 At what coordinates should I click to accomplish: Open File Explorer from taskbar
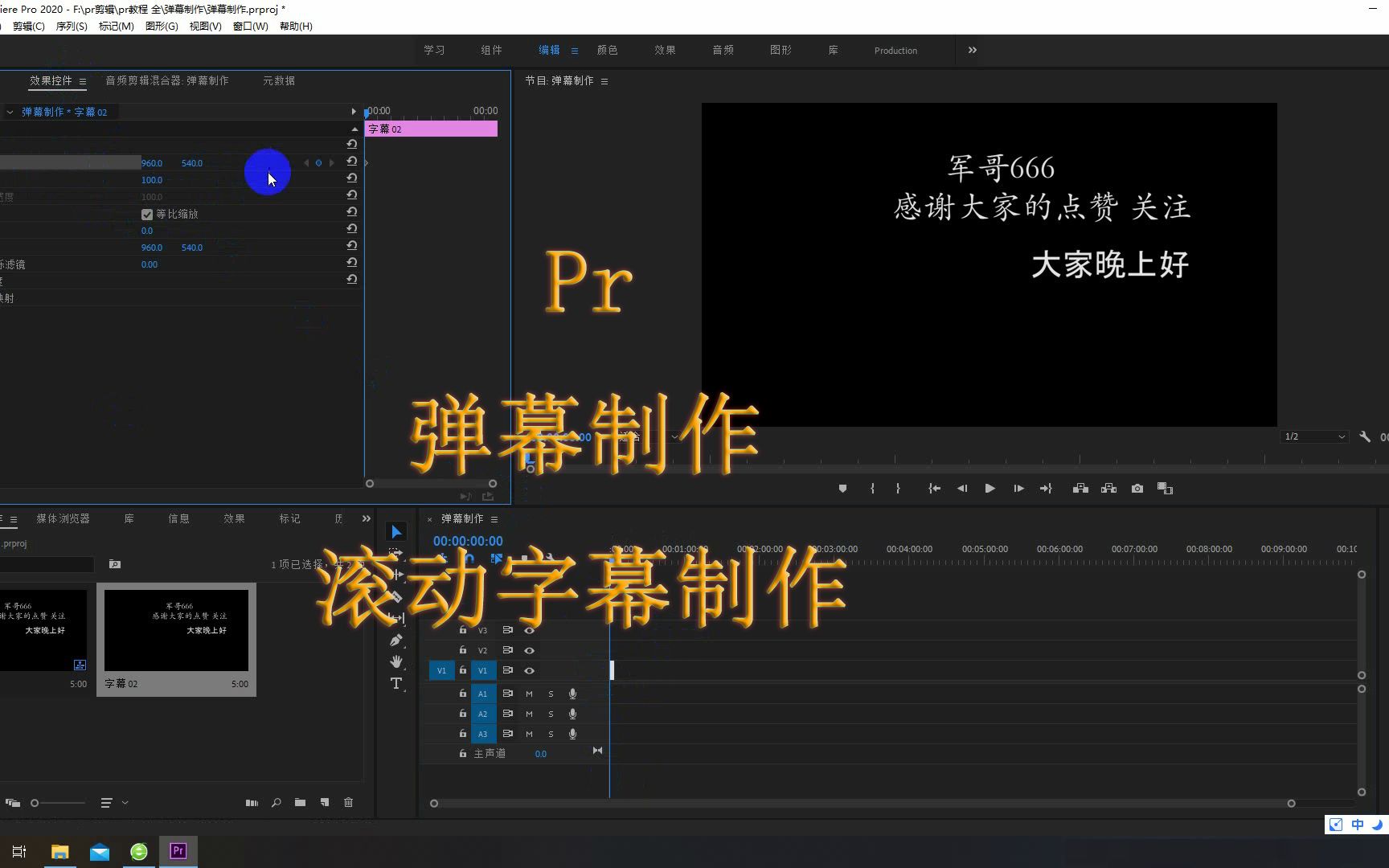point(59,852)
